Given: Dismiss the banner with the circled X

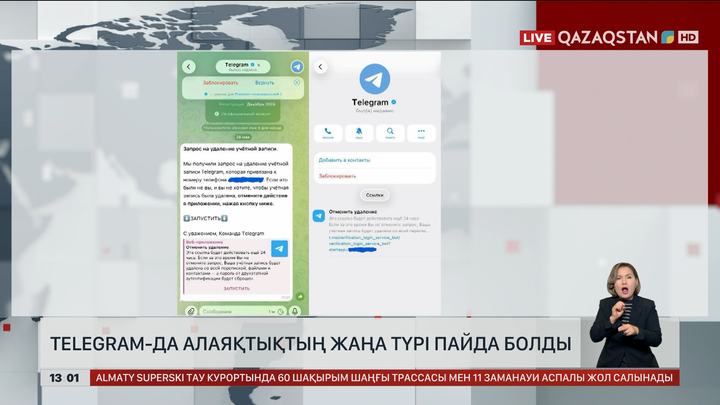Looking at the screenshot, I should (297, 83).
